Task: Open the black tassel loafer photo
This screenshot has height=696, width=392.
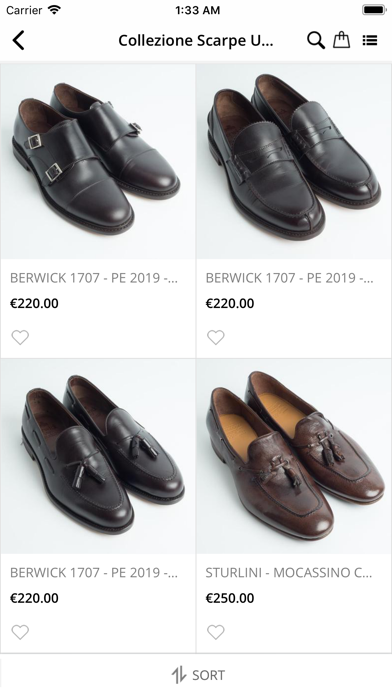Action: click(98, 456)
